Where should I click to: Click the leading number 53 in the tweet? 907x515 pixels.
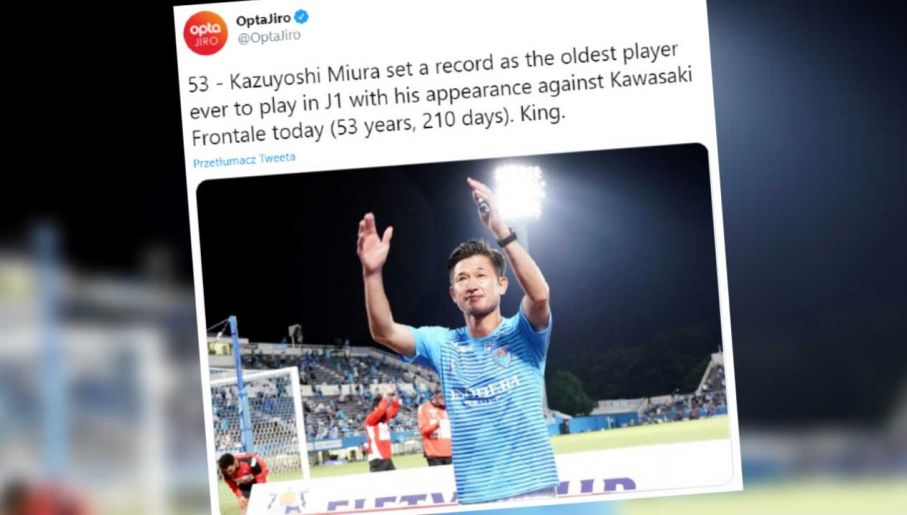(198, 84)
